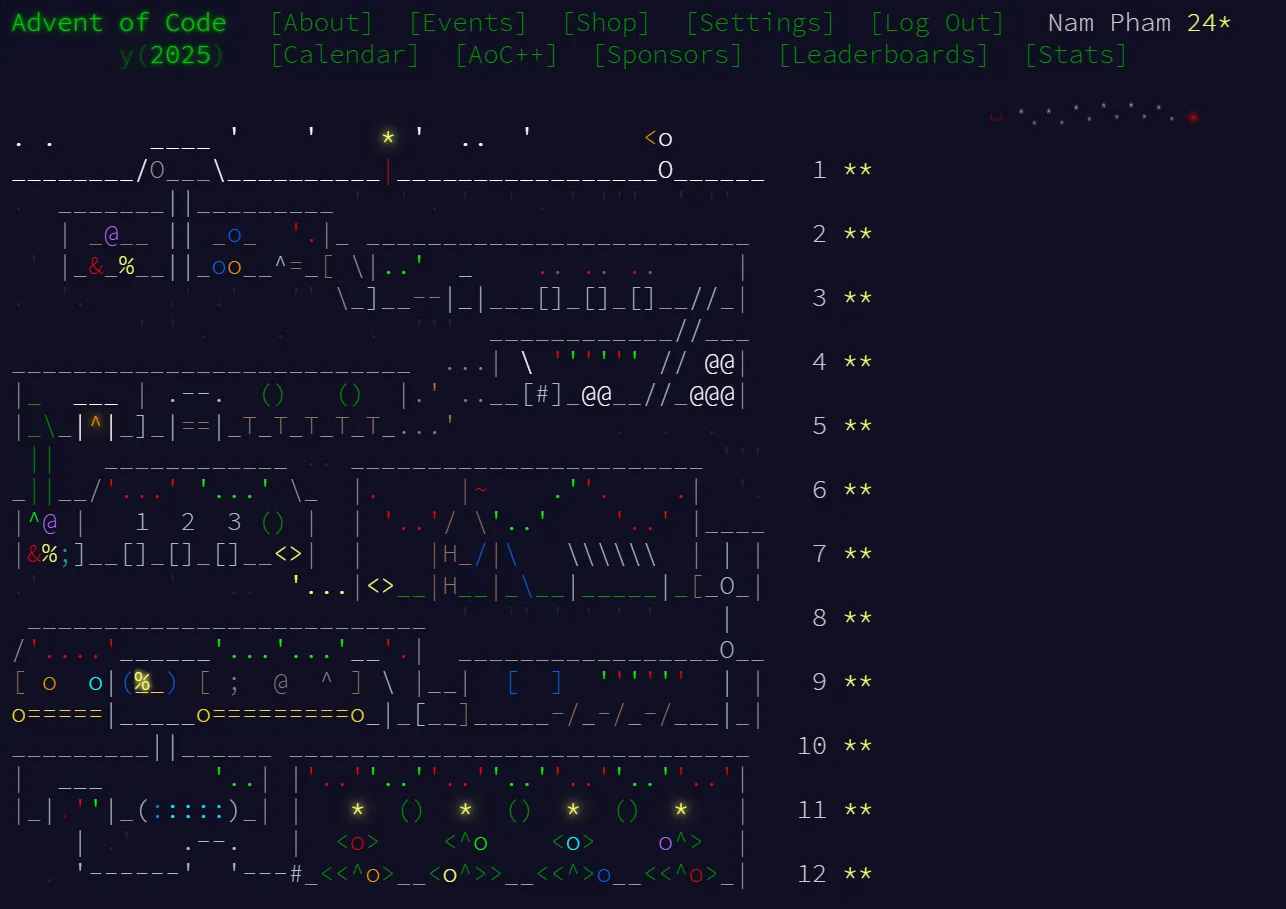Viewport: 1286px width, 909px height.
Task: Open the Shop link
Action: pyautogui.click(x=605, y=23)
